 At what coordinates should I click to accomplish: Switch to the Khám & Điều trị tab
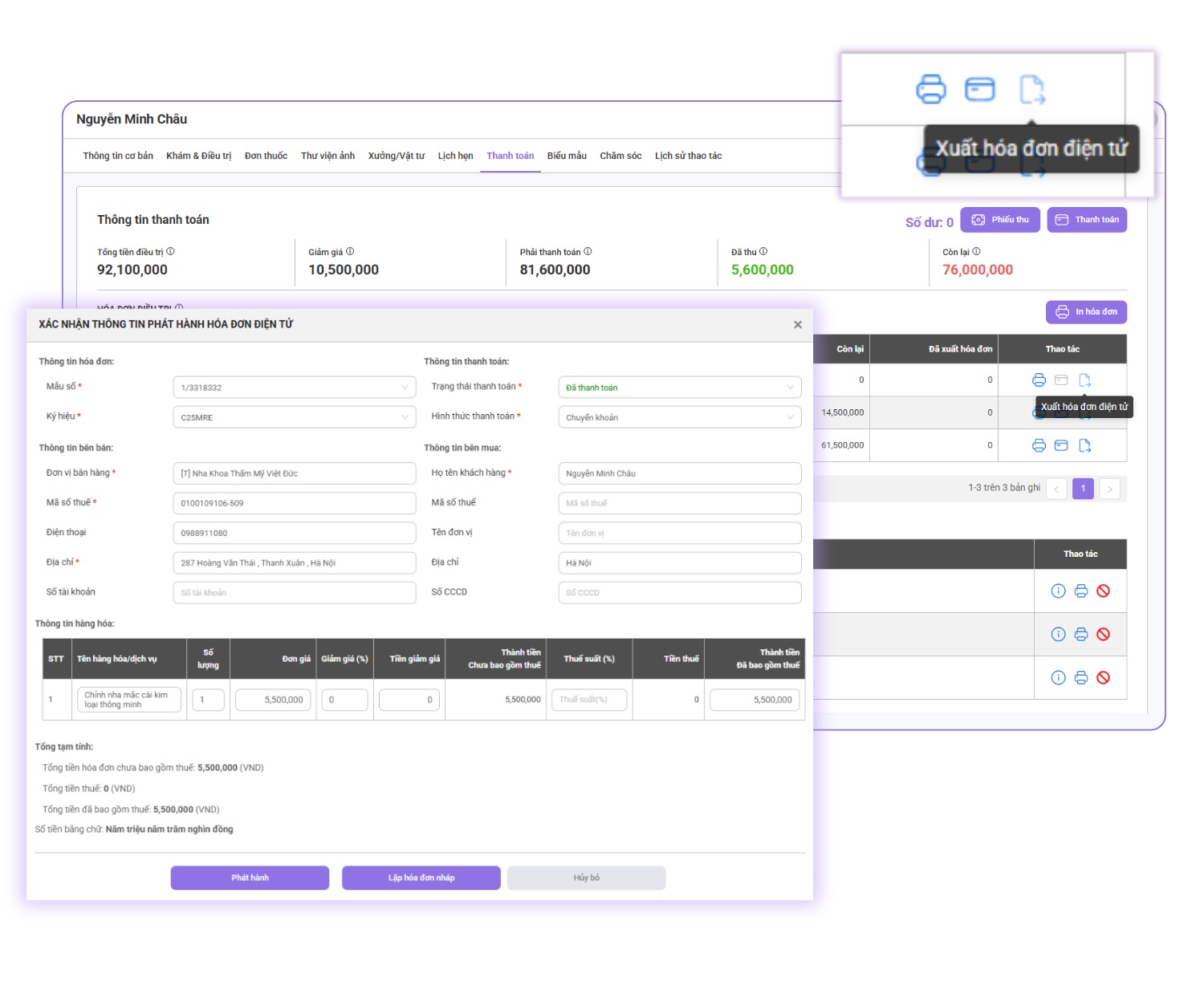pos(198,156)
